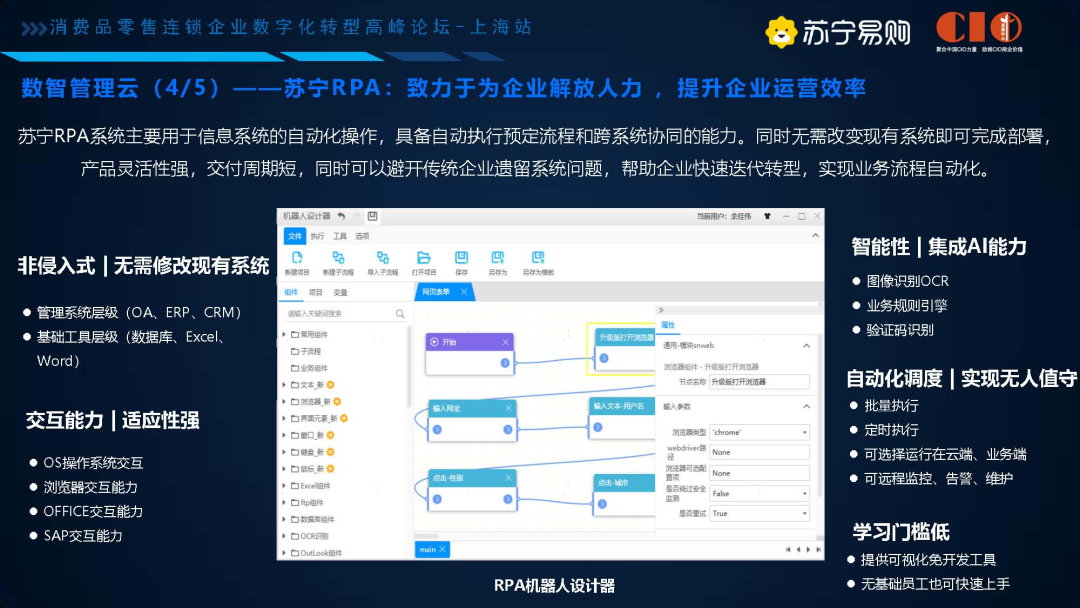The height and width of the screenshot is (608, 1080).
Task: Delete the 输入网址 node via its X
Action: pos(508,409)
